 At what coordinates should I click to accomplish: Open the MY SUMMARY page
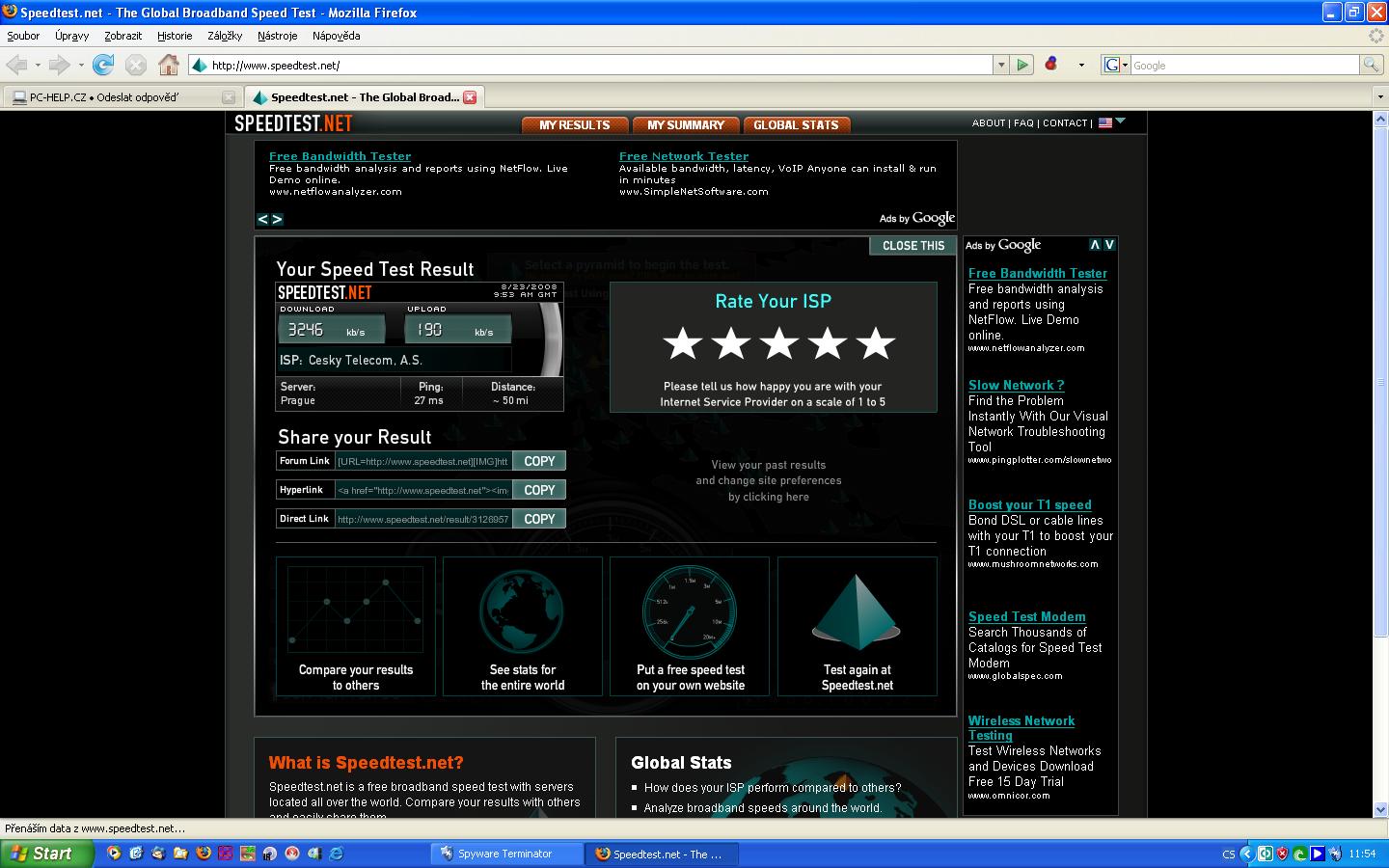pyautogui.click(x=685, y=124)
